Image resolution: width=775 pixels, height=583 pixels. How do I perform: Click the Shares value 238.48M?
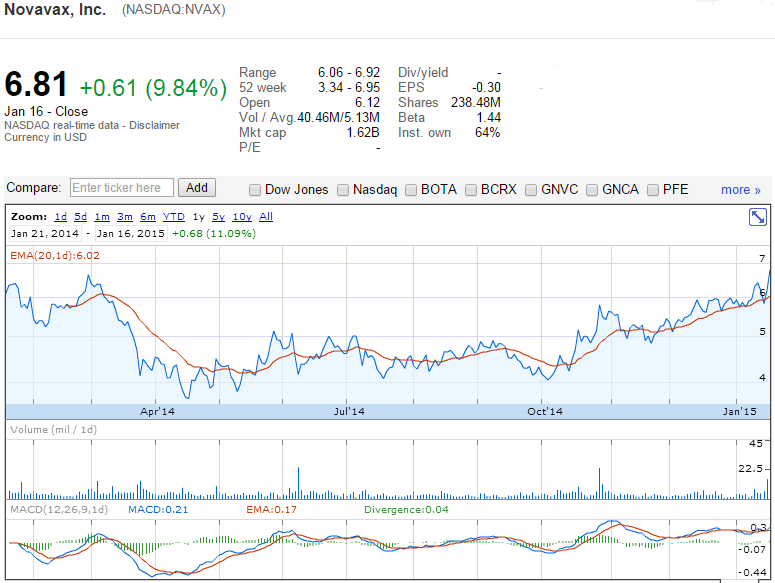click(475, 102)
